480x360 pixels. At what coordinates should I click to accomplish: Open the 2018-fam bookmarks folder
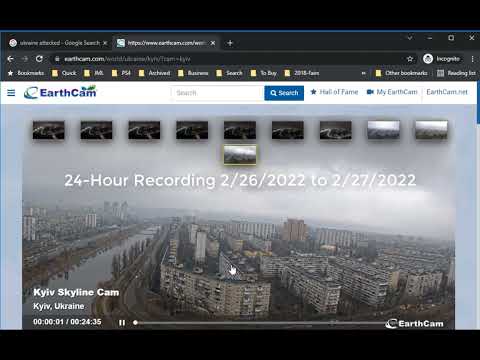pyautogui.click(x=302, y=73)
